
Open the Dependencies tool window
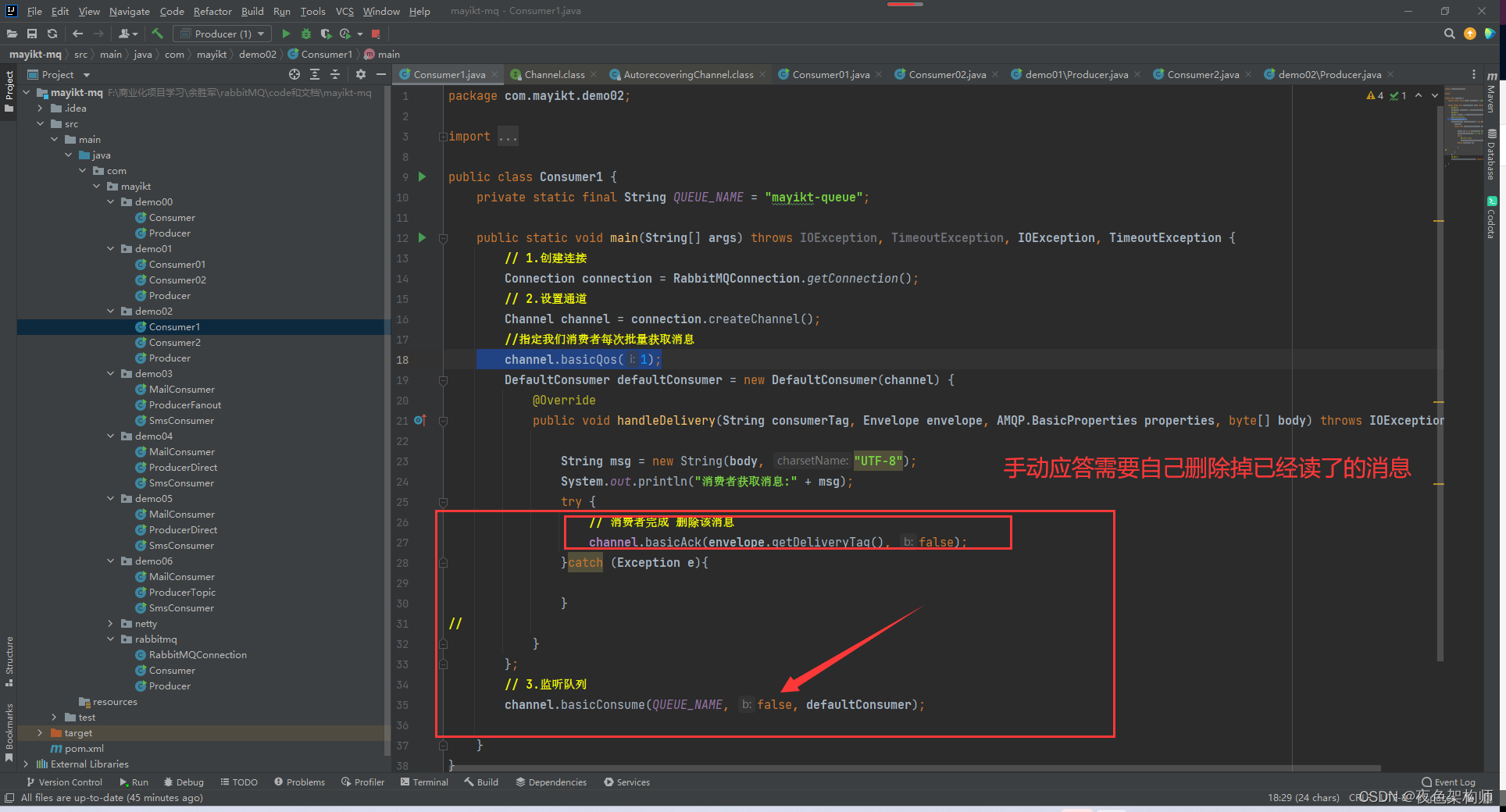(x=551, y=782)
